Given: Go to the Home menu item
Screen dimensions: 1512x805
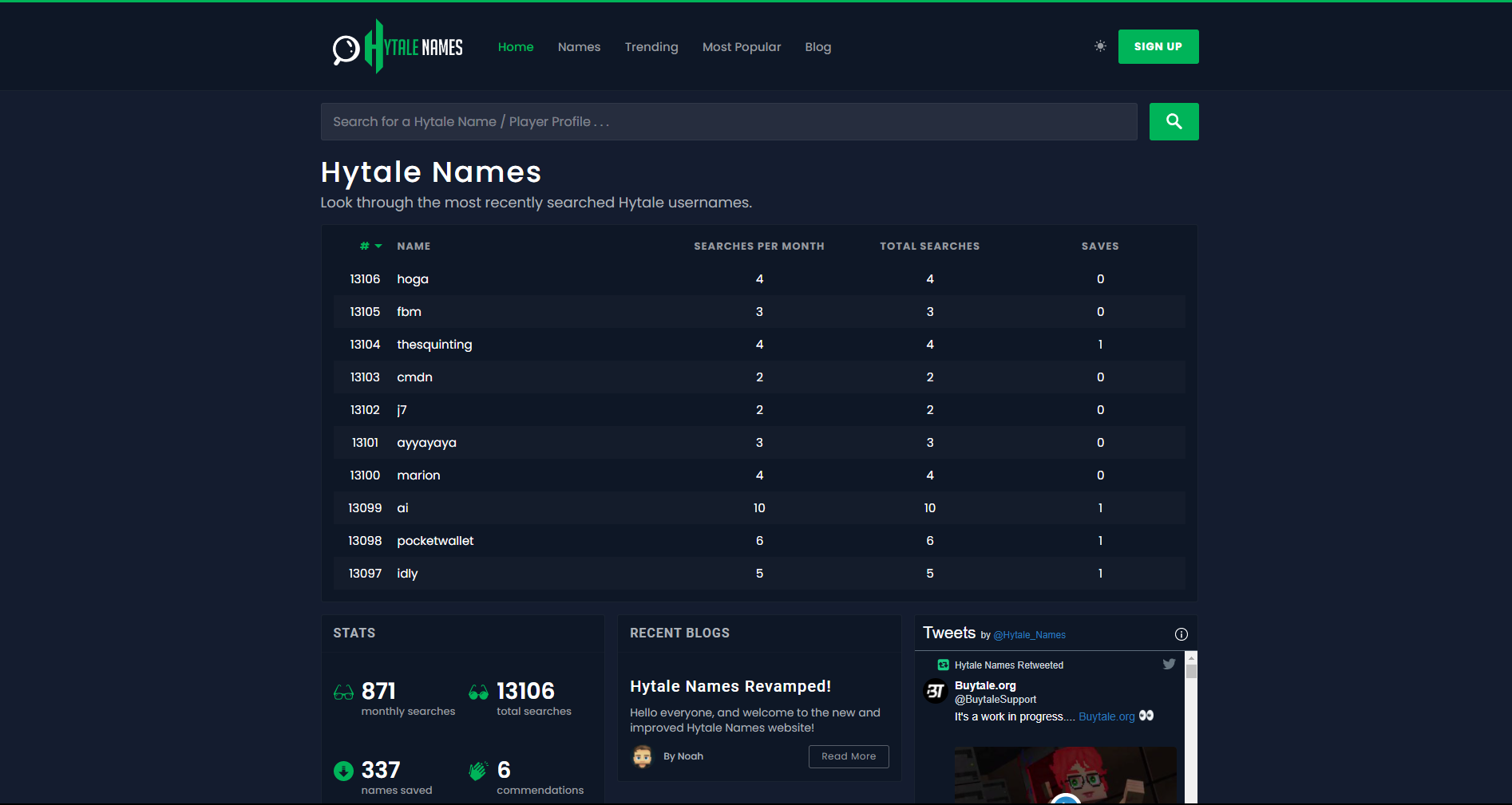Looking at the screenshot, I should (516, 47).
